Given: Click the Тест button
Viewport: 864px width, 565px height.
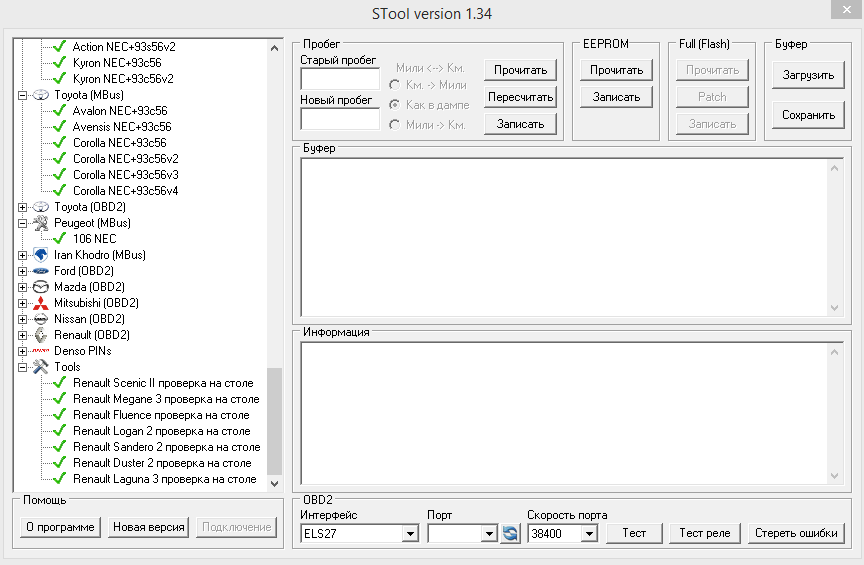Looking at the screenshot, I should click(634, 533).
